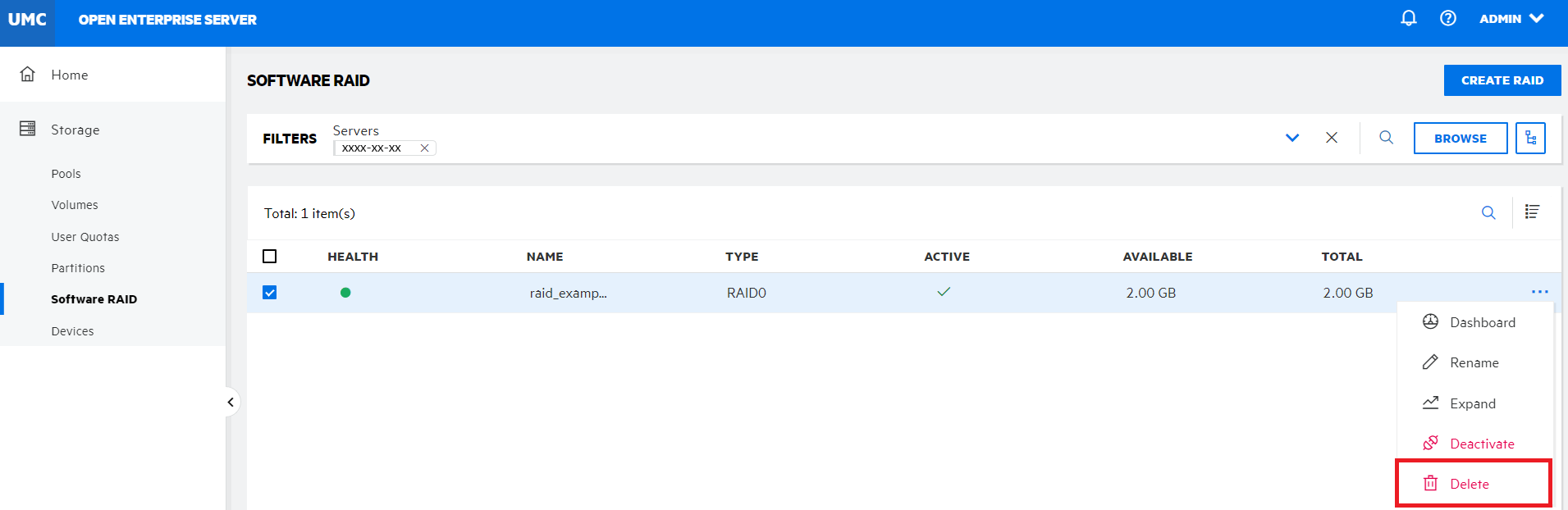Clear all filters with the X icon
Viewport: 1568px width, 510px height.
[x=1331, y=138]
